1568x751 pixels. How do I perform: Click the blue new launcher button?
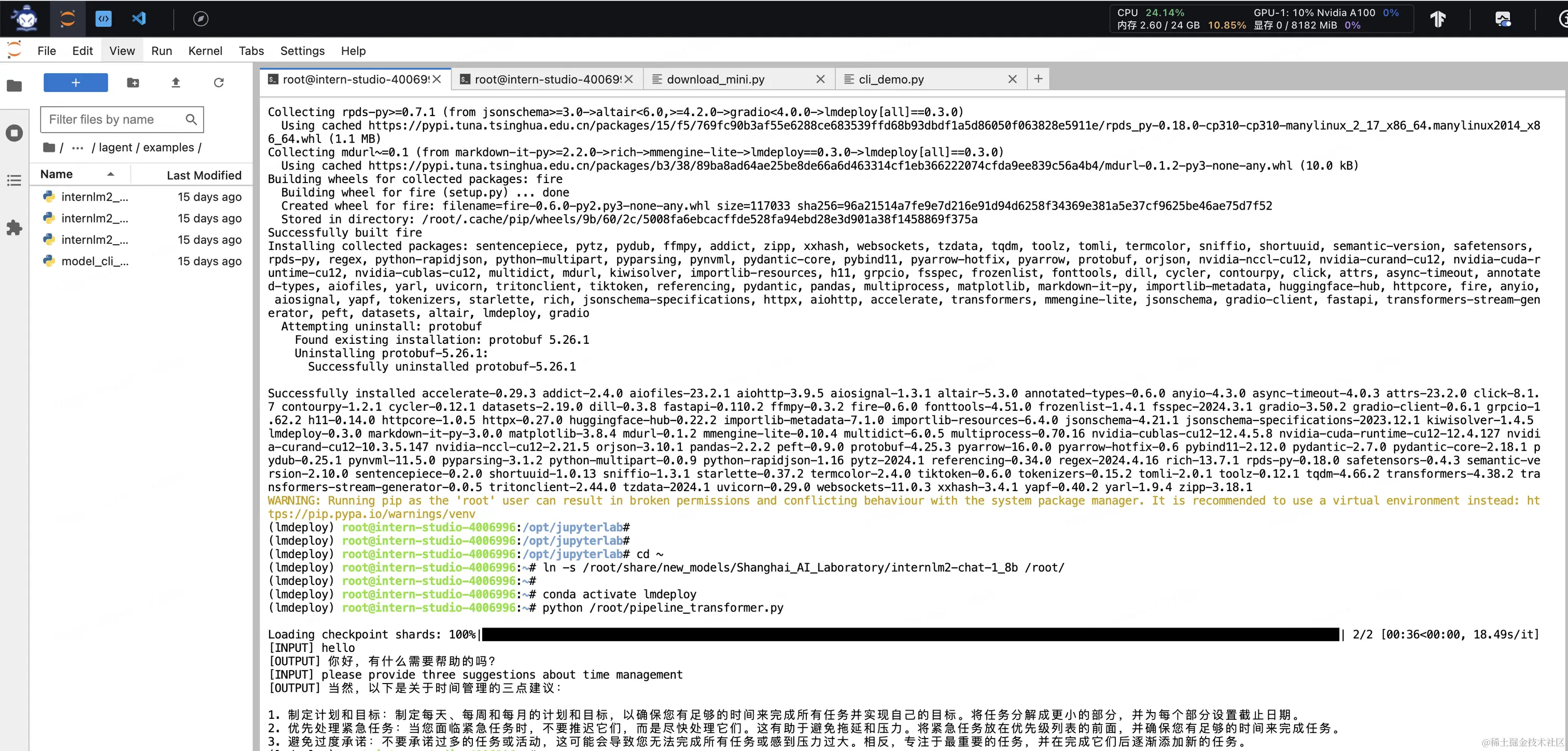pos(76,82)
